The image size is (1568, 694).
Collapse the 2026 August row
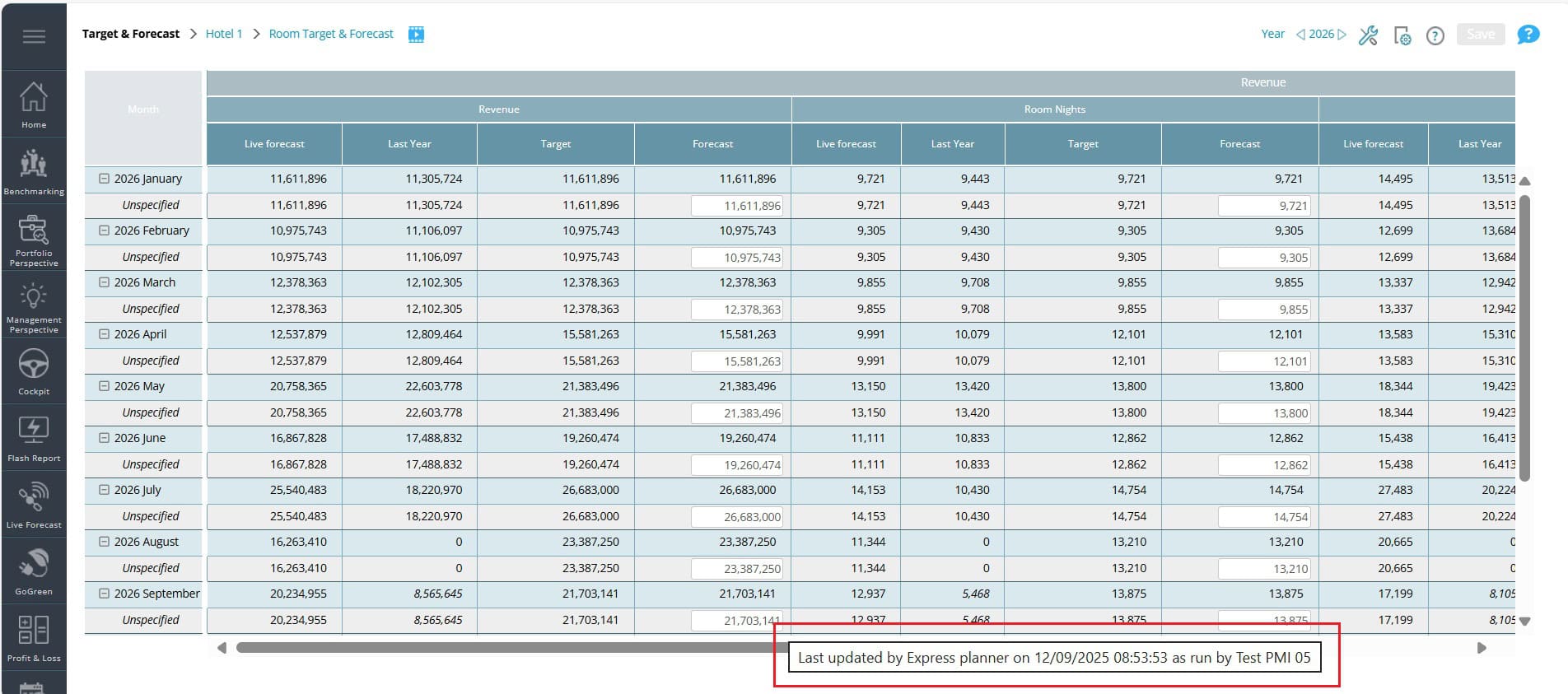(105, 542)
